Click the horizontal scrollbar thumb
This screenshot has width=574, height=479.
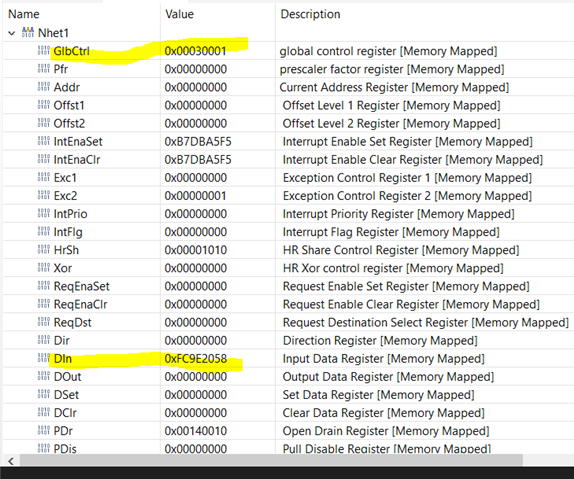click(x=271, y=461)
